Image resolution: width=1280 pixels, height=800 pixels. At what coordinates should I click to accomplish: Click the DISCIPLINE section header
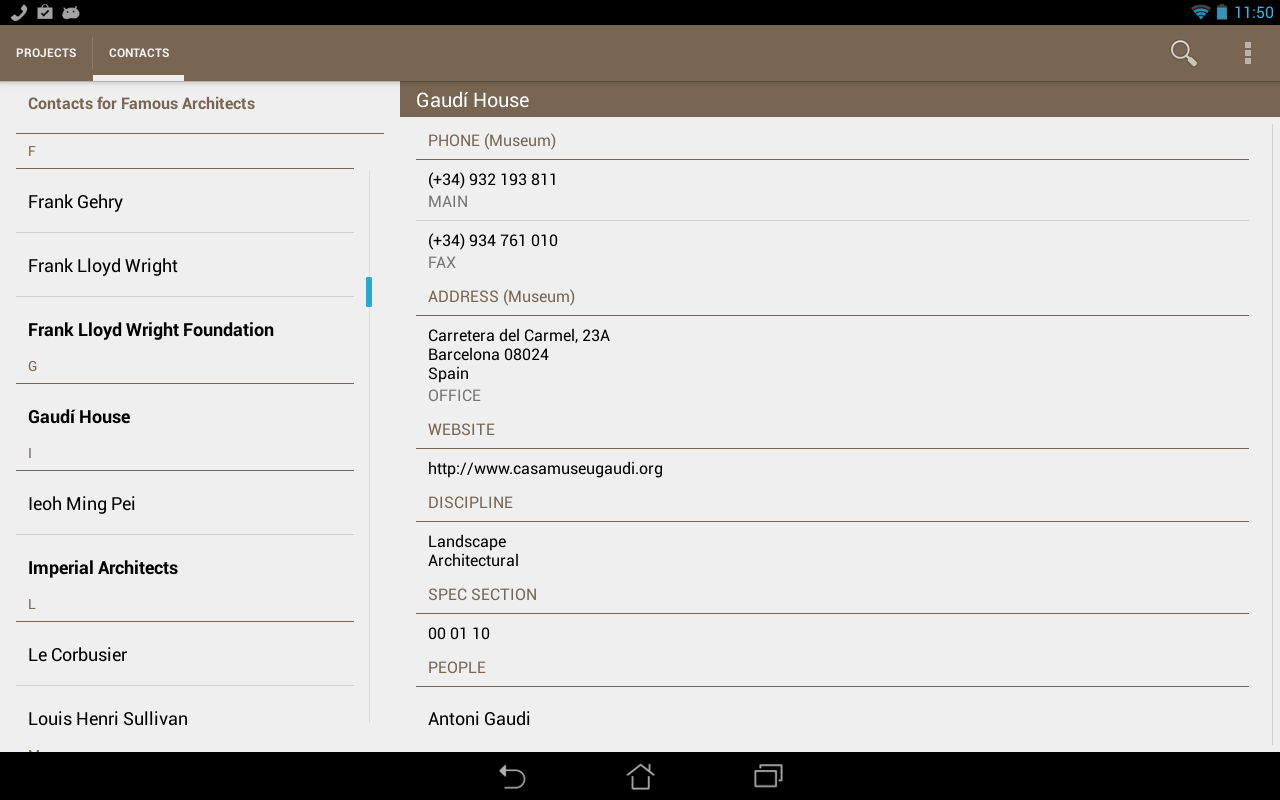coord(470,503)
